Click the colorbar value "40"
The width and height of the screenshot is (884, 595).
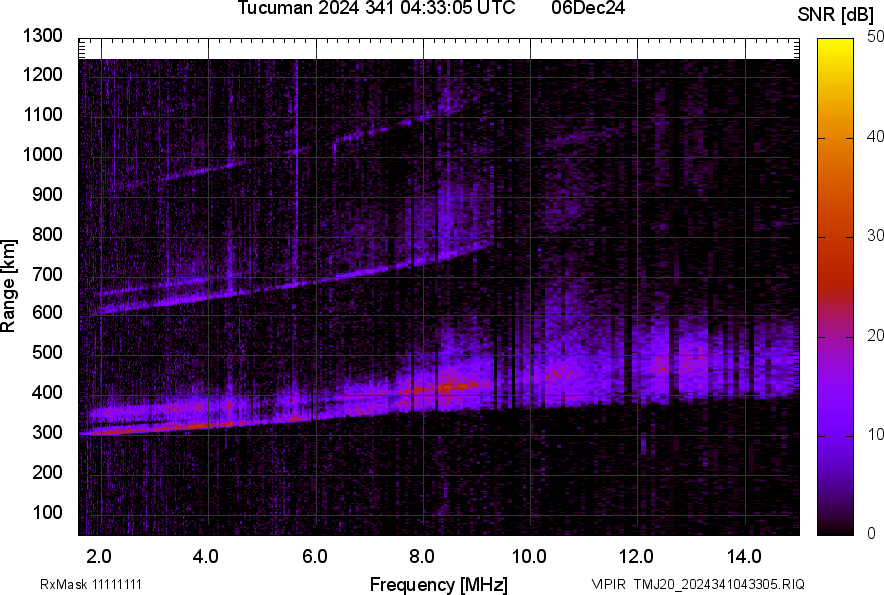(x=876, y=136)
